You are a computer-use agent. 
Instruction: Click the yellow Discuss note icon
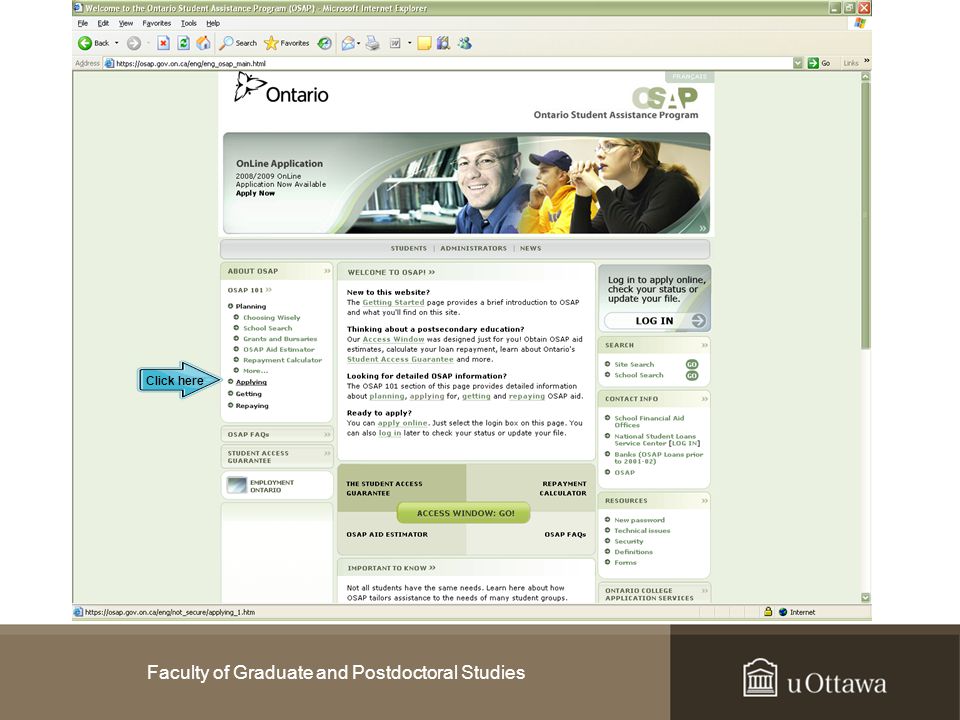(x=424, y=43)
